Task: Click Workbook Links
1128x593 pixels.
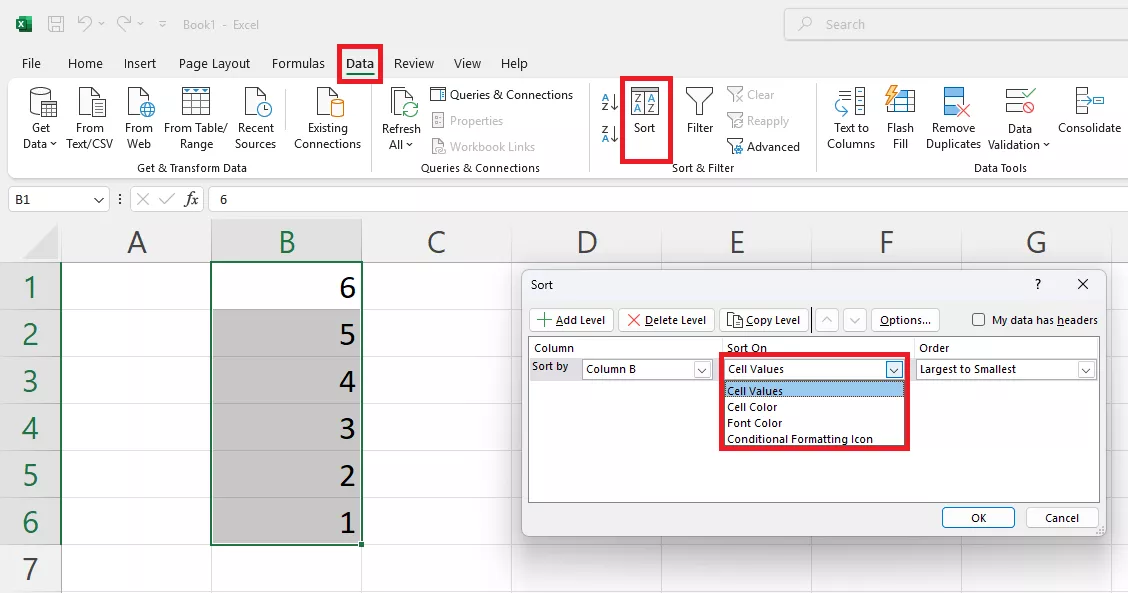Action: (x=483, y=147)
